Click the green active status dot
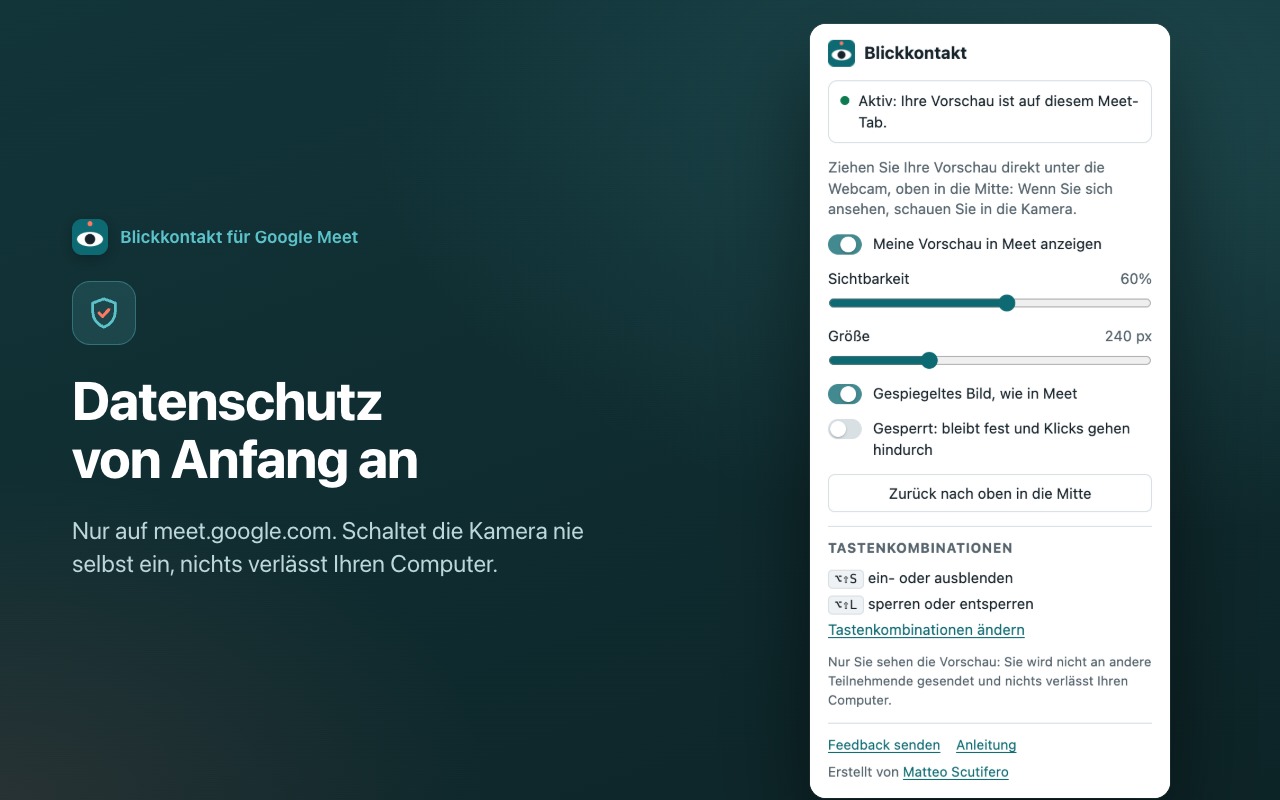Image resolution: width=1280 pixels, height=800 pixels. (x=845, y=101)
